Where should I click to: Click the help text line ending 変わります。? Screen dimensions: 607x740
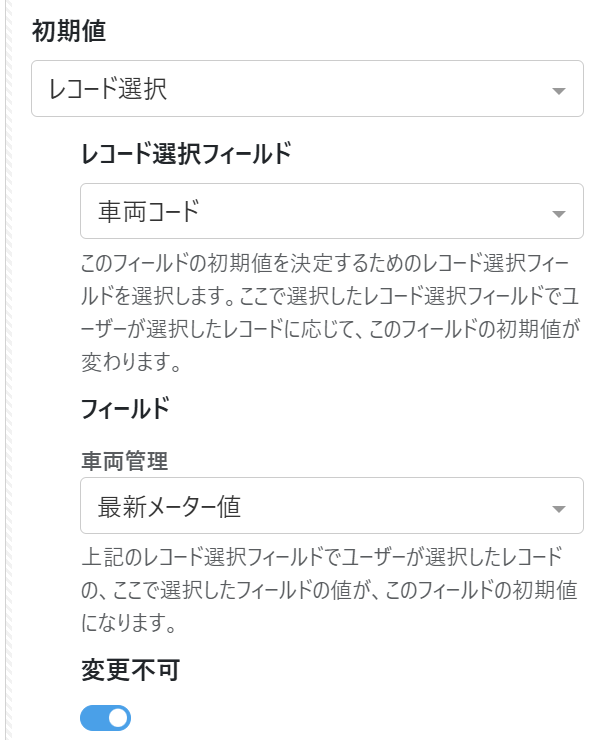130,362
